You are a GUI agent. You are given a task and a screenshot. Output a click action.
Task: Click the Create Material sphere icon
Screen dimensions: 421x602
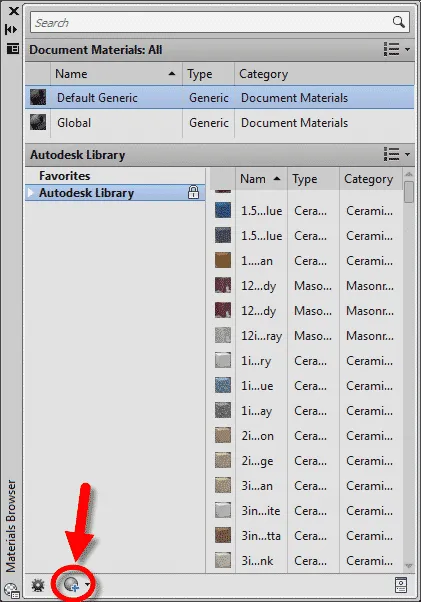click(71, 585)
